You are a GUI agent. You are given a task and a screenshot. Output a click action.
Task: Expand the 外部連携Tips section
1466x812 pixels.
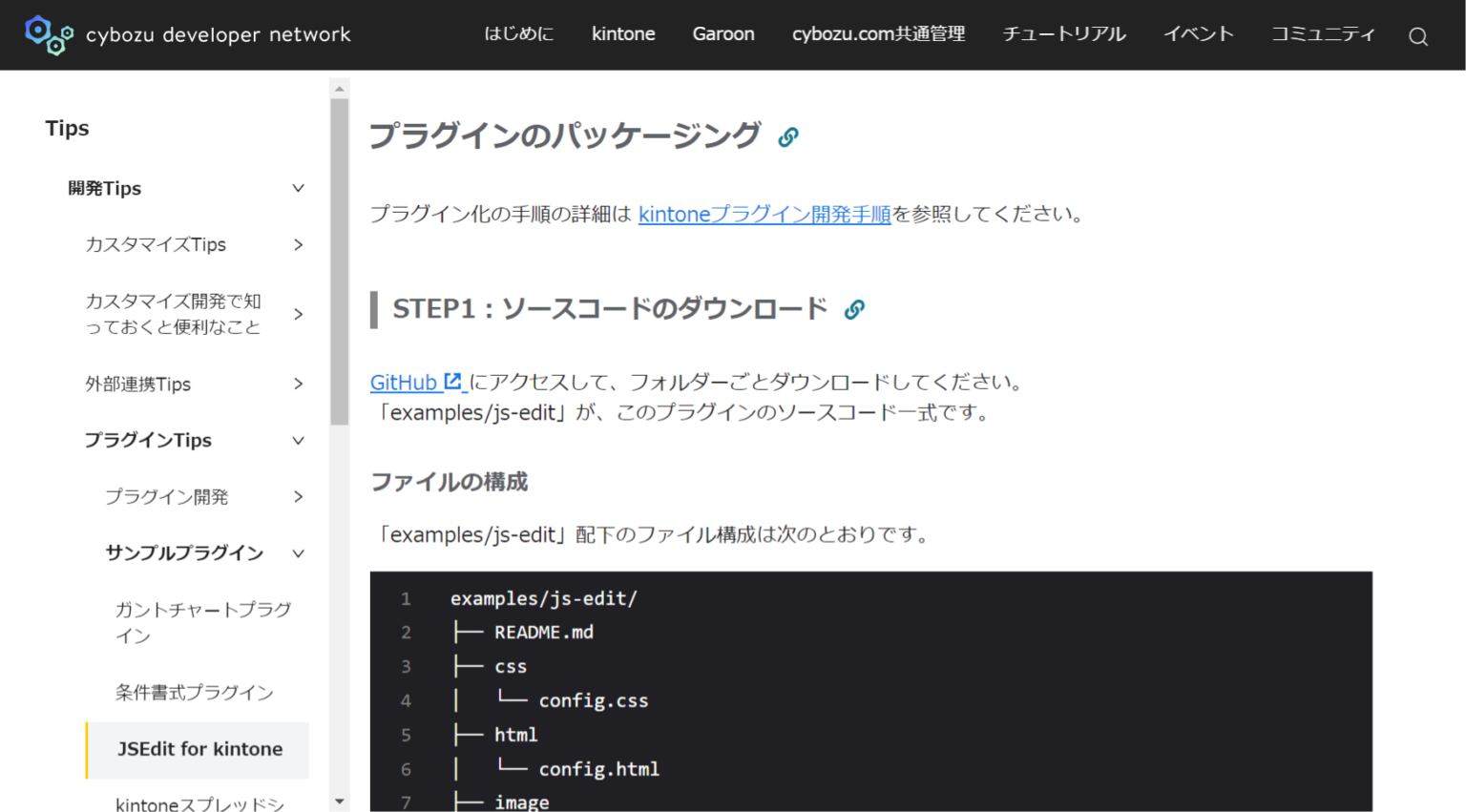(x=299, y=384)
